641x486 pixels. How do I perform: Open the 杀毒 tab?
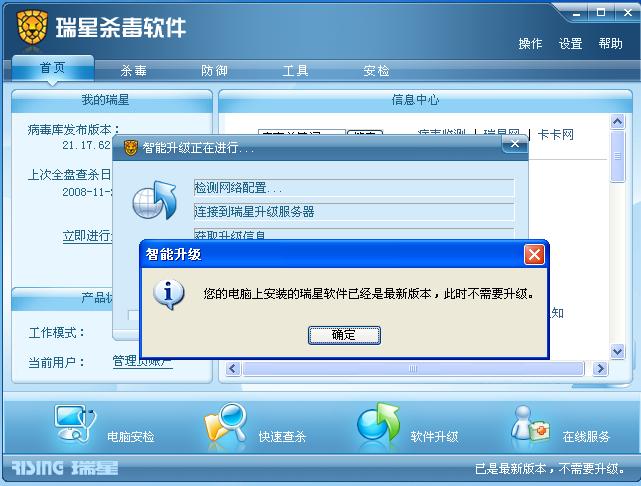point(134,71)
